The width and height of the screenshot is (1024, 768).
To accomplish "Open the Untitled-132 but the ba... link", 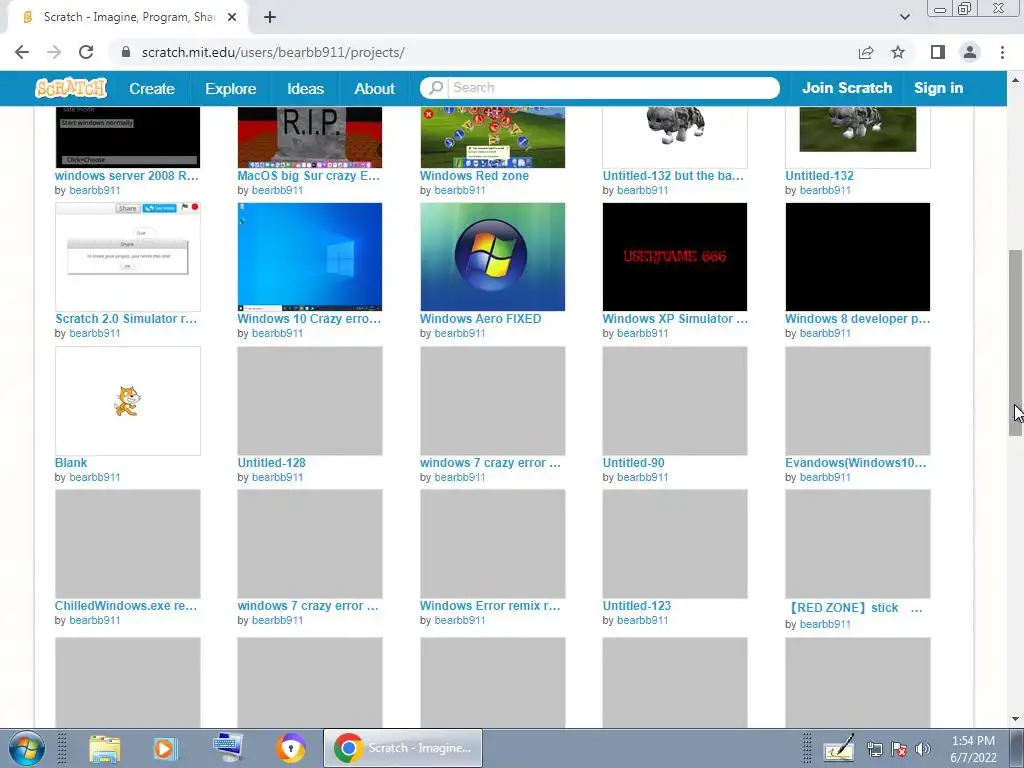I will pyautogui.click(x=673, y=176).
